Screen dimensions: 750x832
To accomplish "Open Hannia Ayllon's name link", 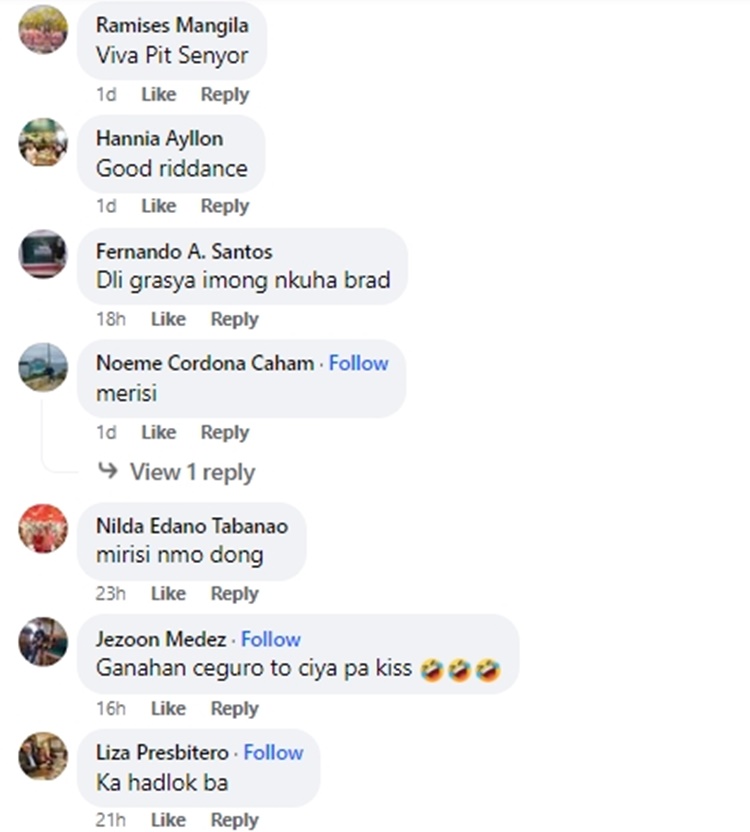I will pos(159,139).
